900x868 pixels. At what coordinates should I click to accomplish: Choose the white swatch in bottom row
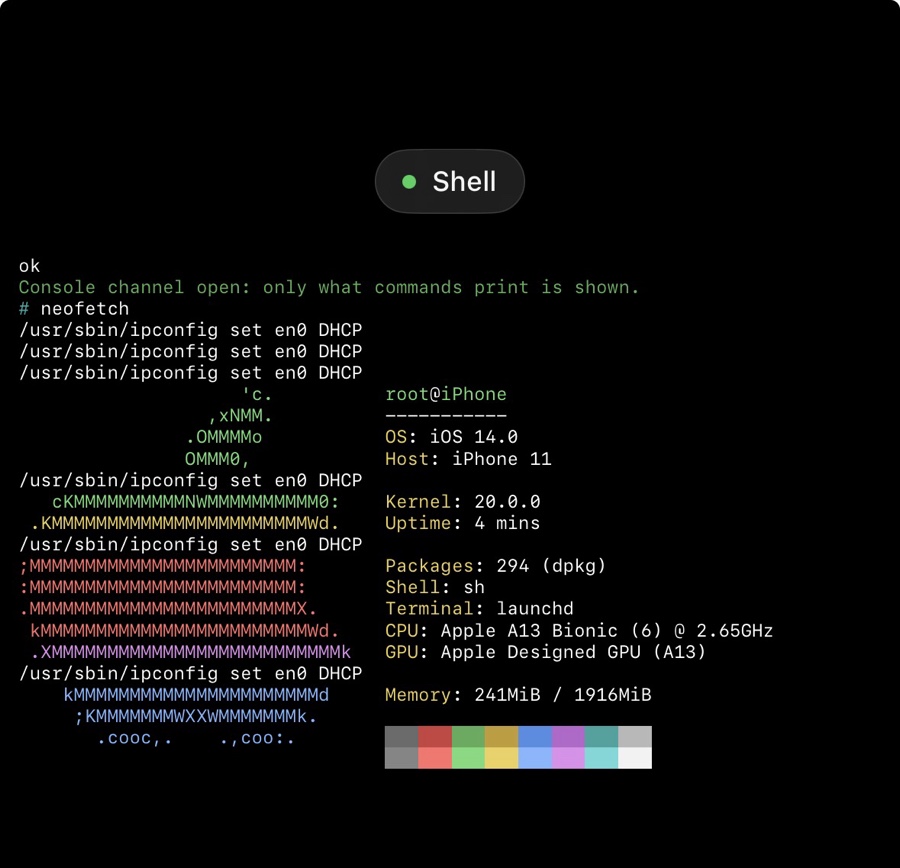(x=635, y=758)
